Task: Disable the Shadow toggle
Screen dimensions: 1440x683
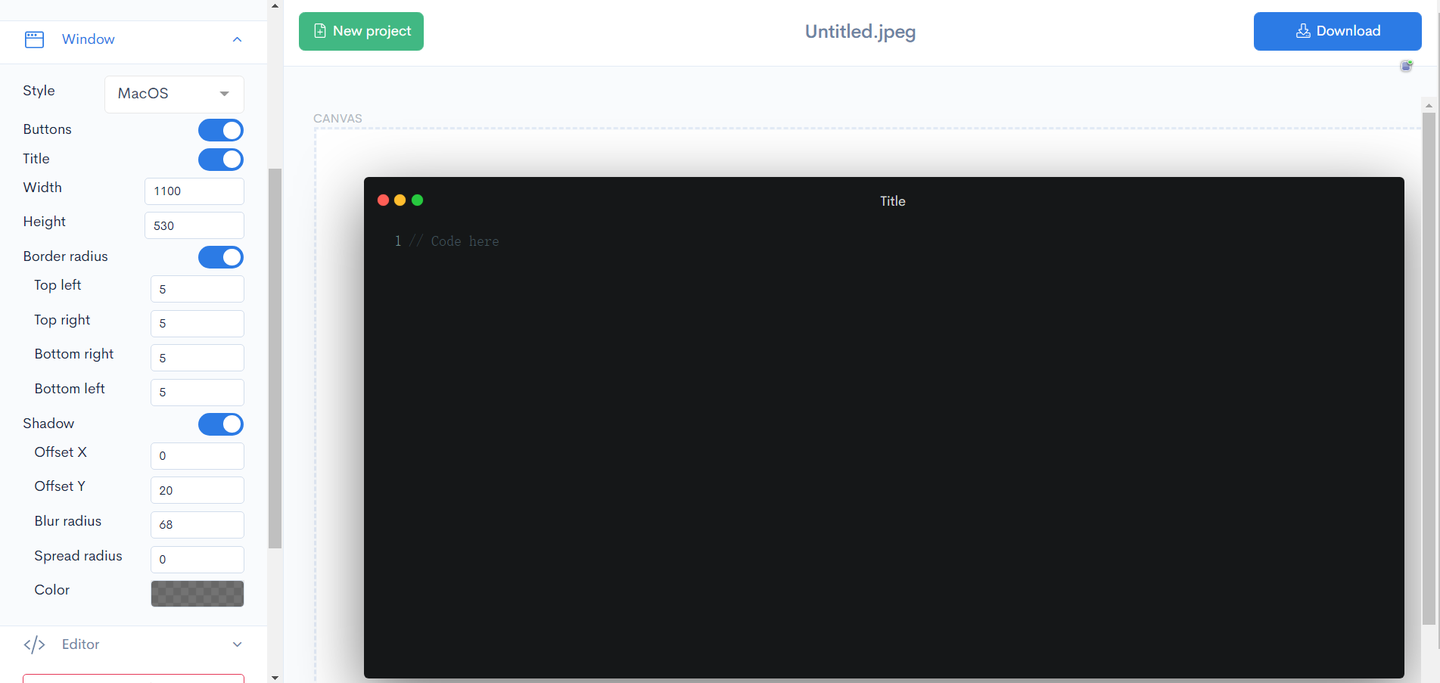Action: pos(221,424)
